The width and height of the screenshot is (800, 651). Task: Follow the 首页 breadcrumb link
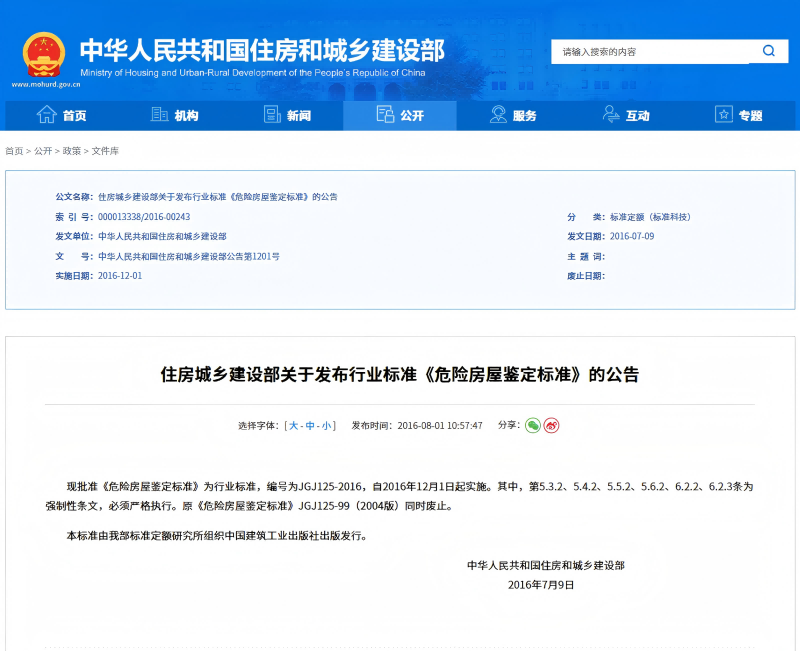[x=14, y=151]
